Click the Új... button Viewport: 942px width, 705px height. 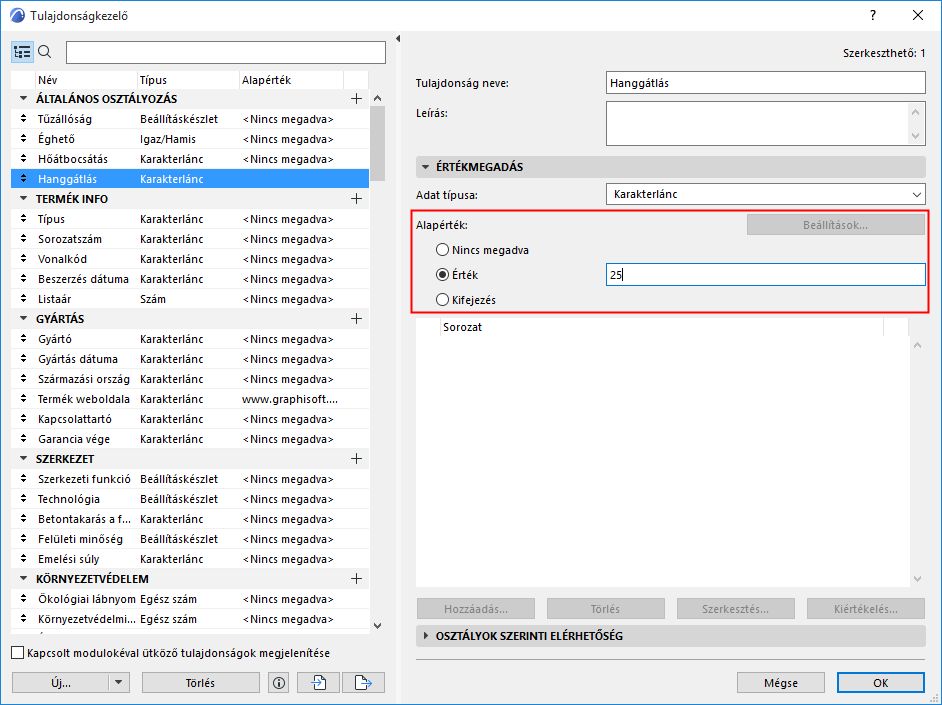click(61, 683)
